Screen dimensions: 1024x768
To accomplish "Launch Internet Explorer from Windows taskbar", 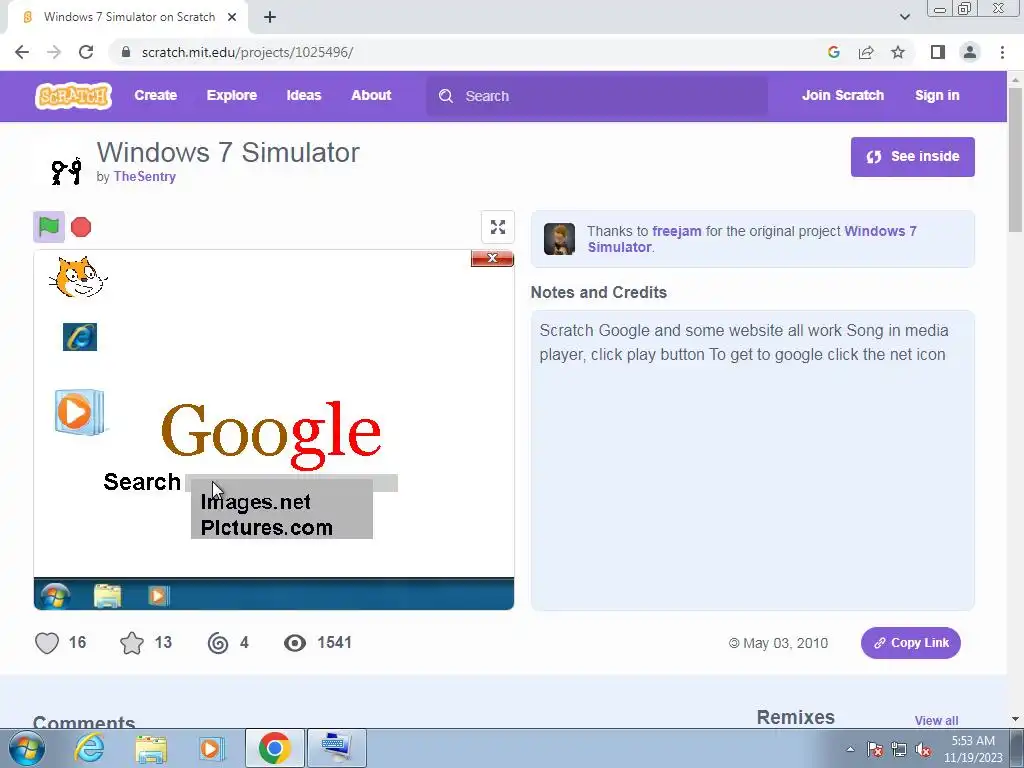I will coord(89,748).
